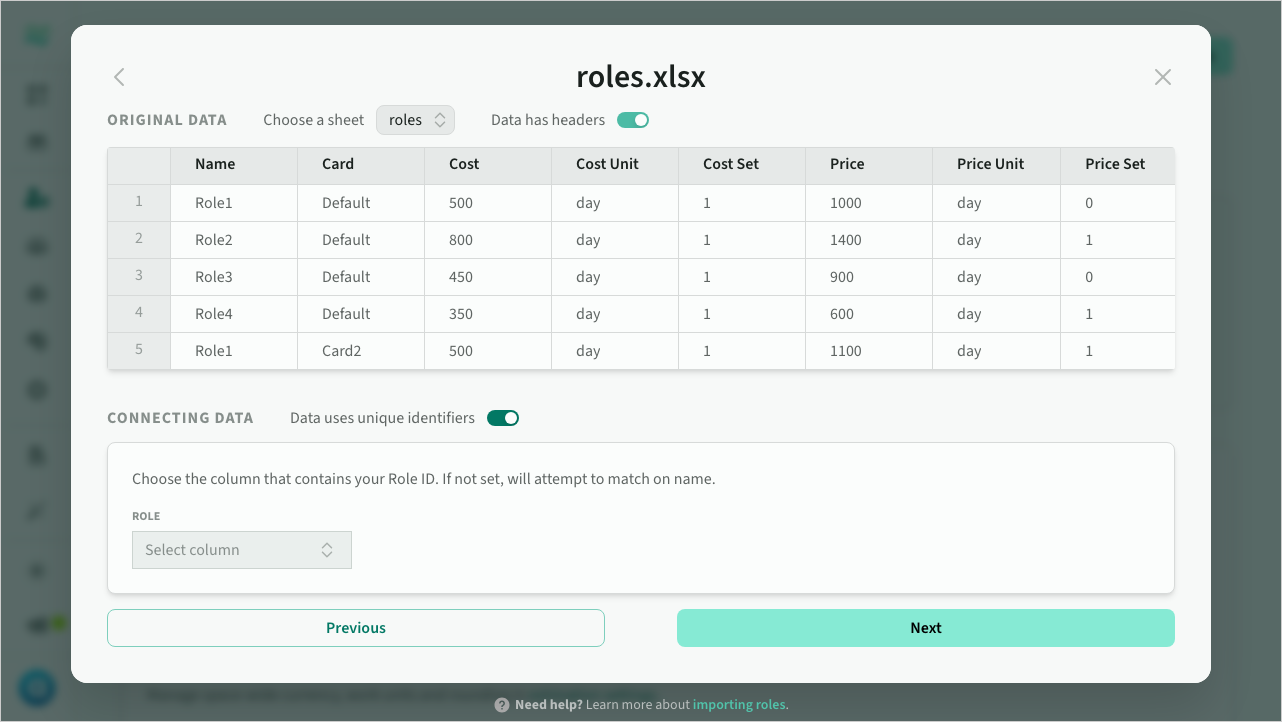Image resolution: width=1282 pixels, height=722 pixels.
Task: Open the Choose a sheet dropdown
Action: coord(415,120)
